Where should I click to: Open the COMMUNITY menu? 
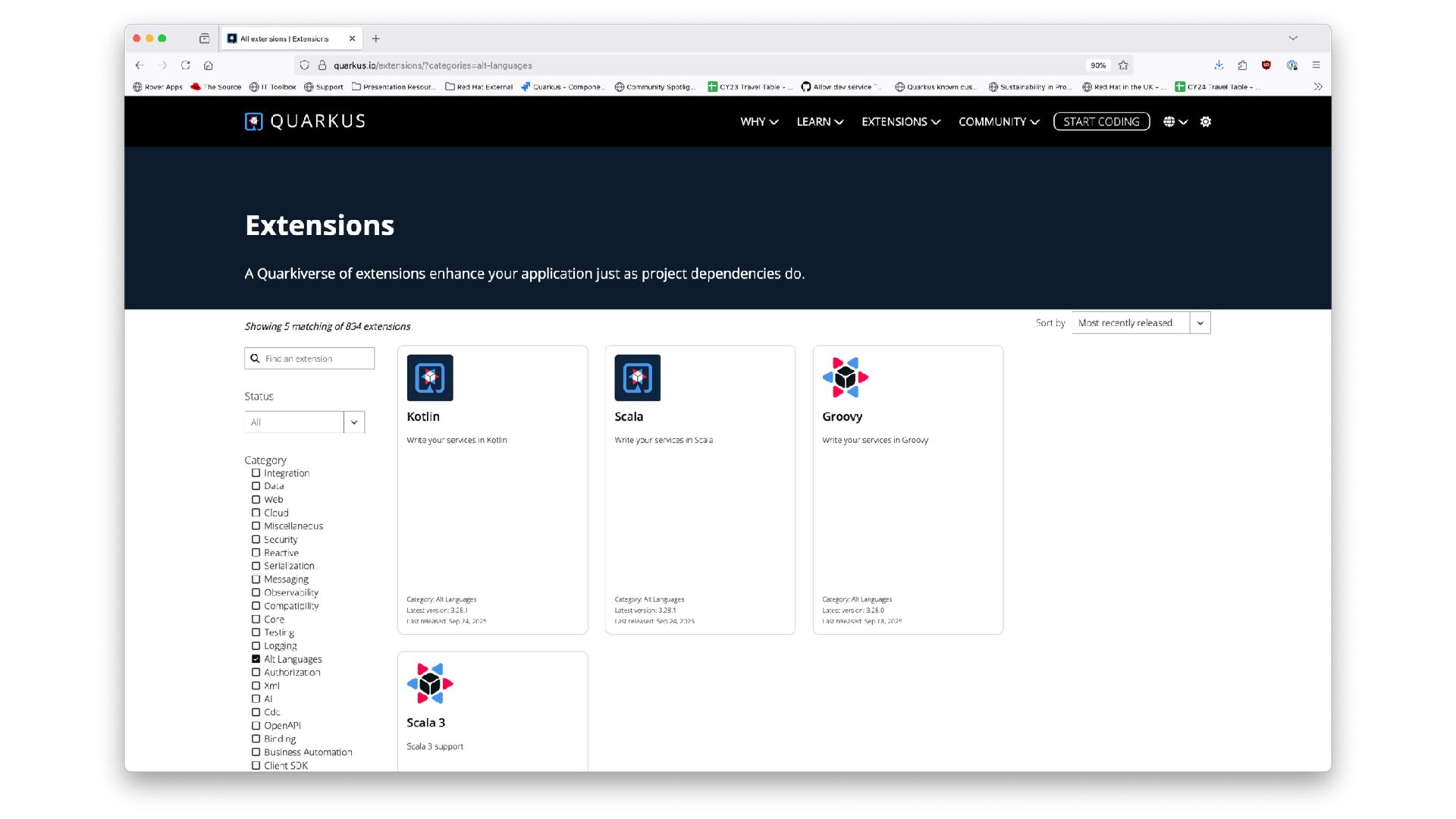pos(998,121)
